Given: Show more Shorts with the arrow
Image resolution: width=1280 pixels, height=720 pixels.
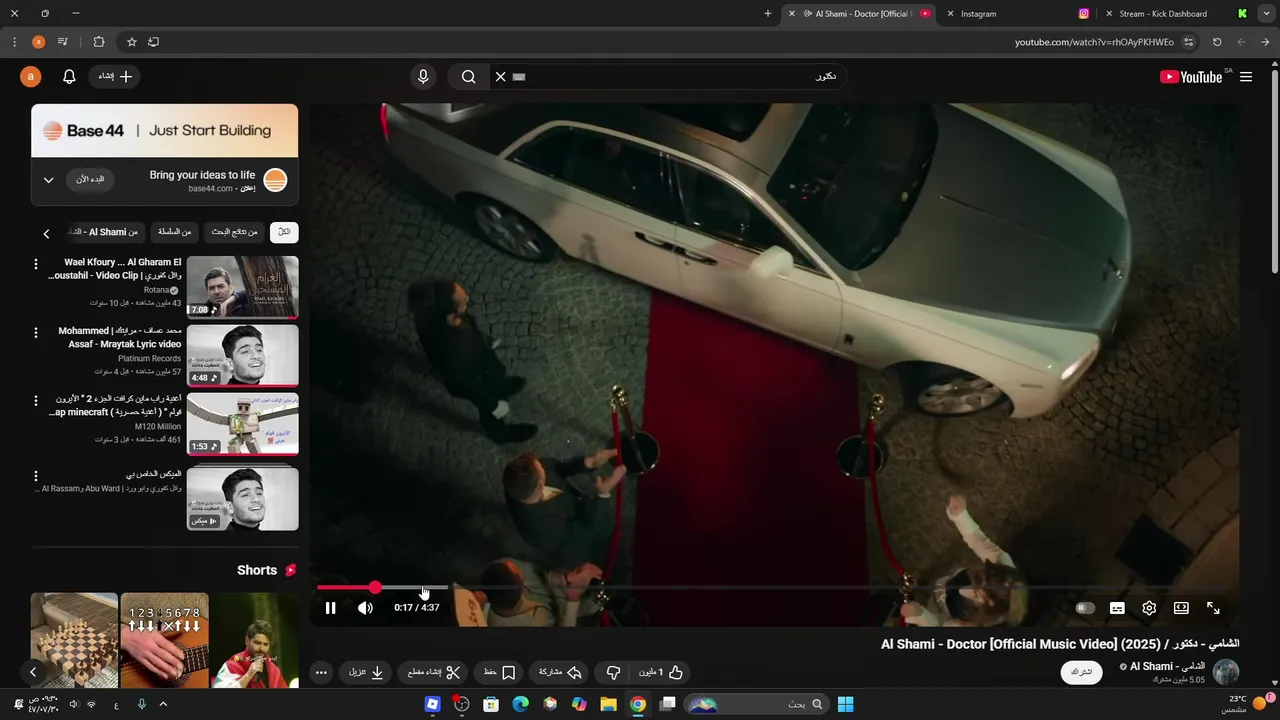Looking at the screenshot, I should [x=33, y=672].
